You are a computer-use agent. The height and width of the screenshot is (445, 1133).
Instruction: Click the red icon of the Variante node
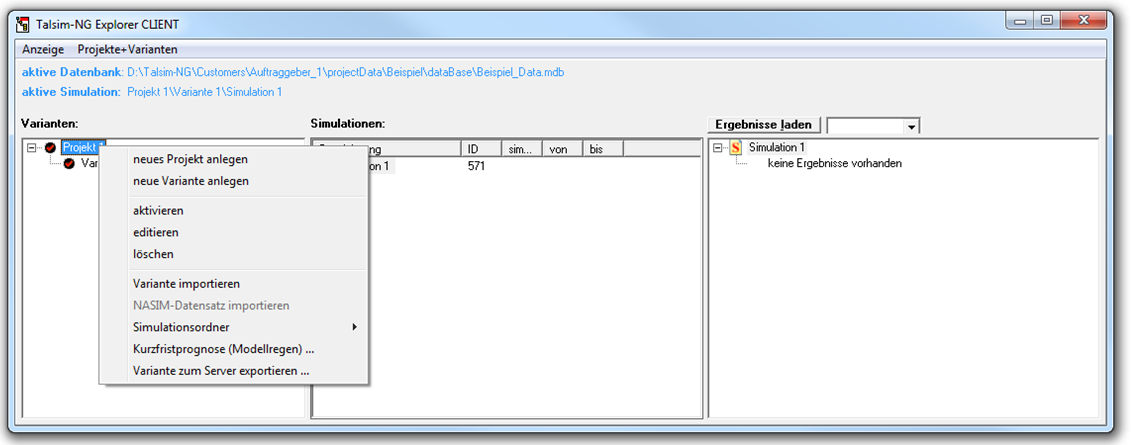[x=69, y=163]
